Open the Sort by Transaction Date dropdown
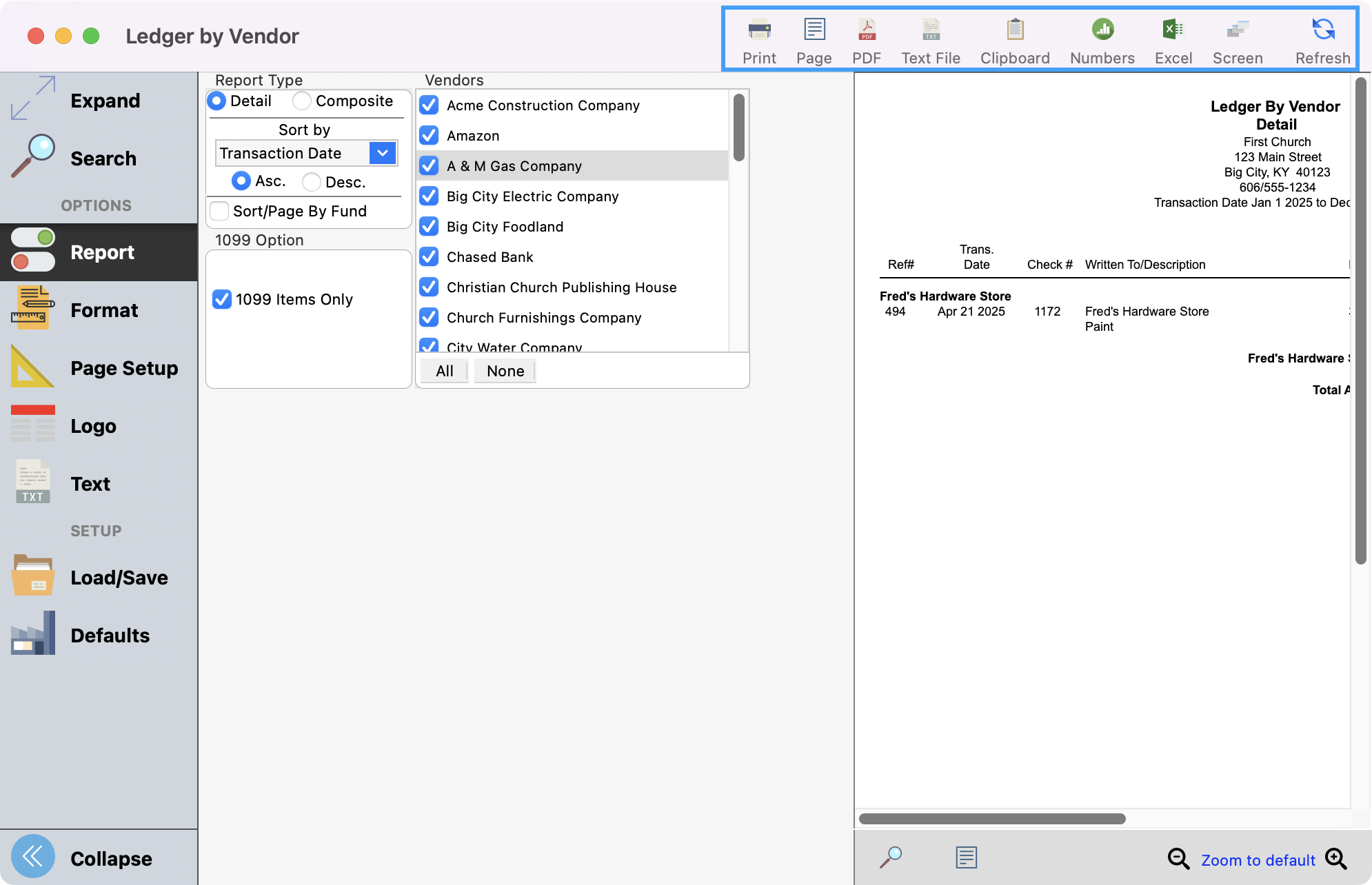The height and width of the screenshot is (885, 1372). (382, 152)
